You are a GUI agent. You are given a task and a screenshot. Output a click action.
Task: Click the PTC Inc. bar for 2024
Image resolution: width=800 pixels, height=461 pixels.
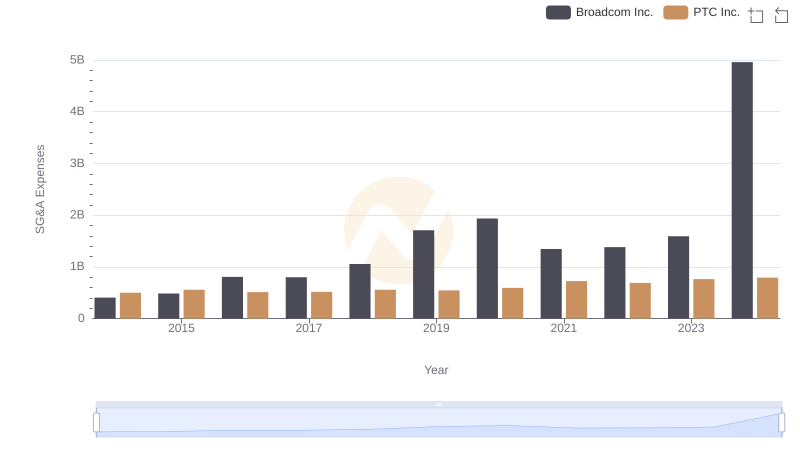point(767,298)
